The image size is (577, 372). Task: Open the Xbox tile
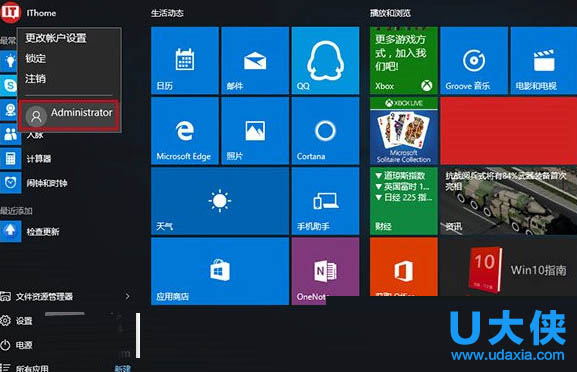click(404, 60)
